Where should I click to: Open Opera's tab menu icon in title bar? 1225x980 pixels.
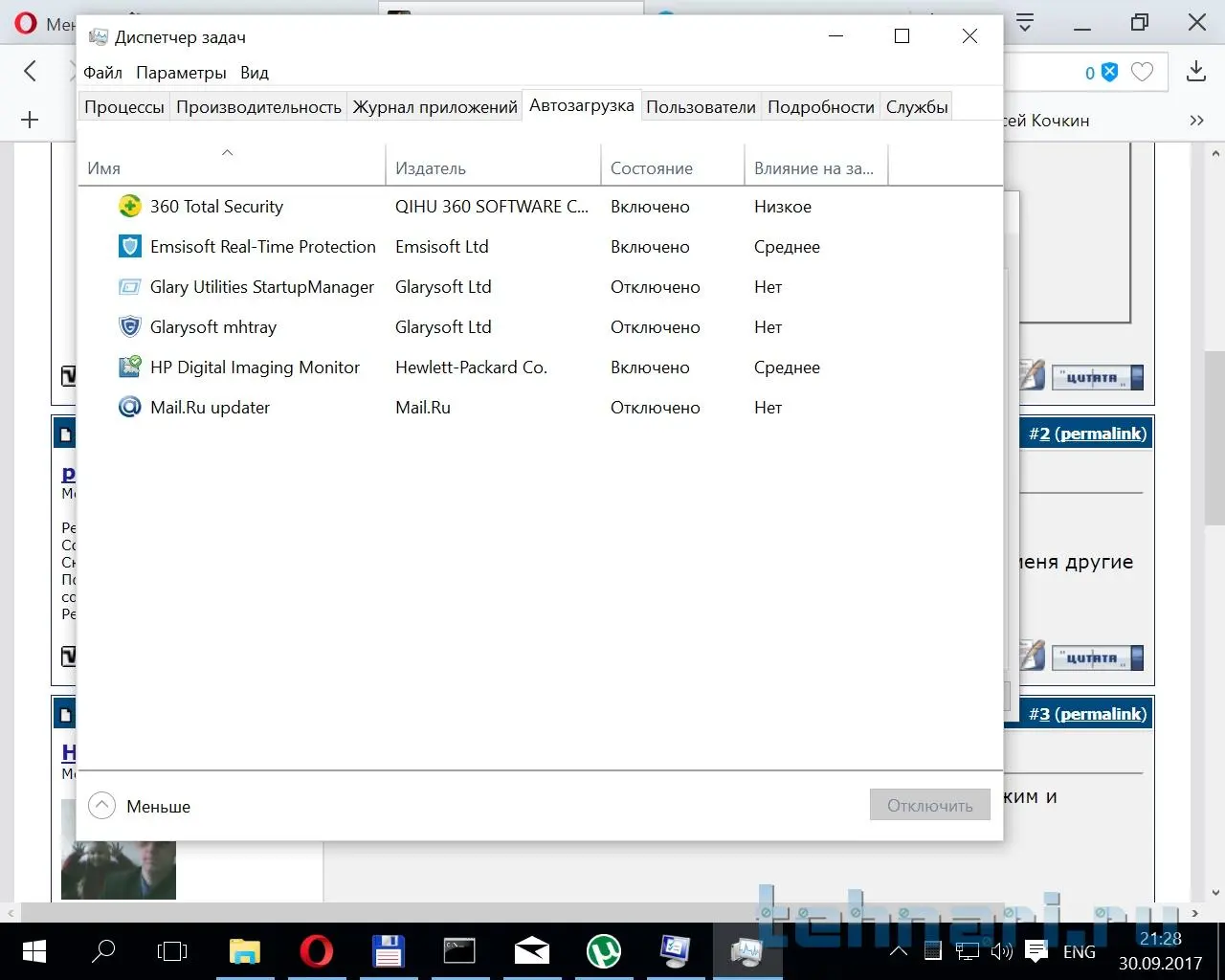tap(1025, 22)
